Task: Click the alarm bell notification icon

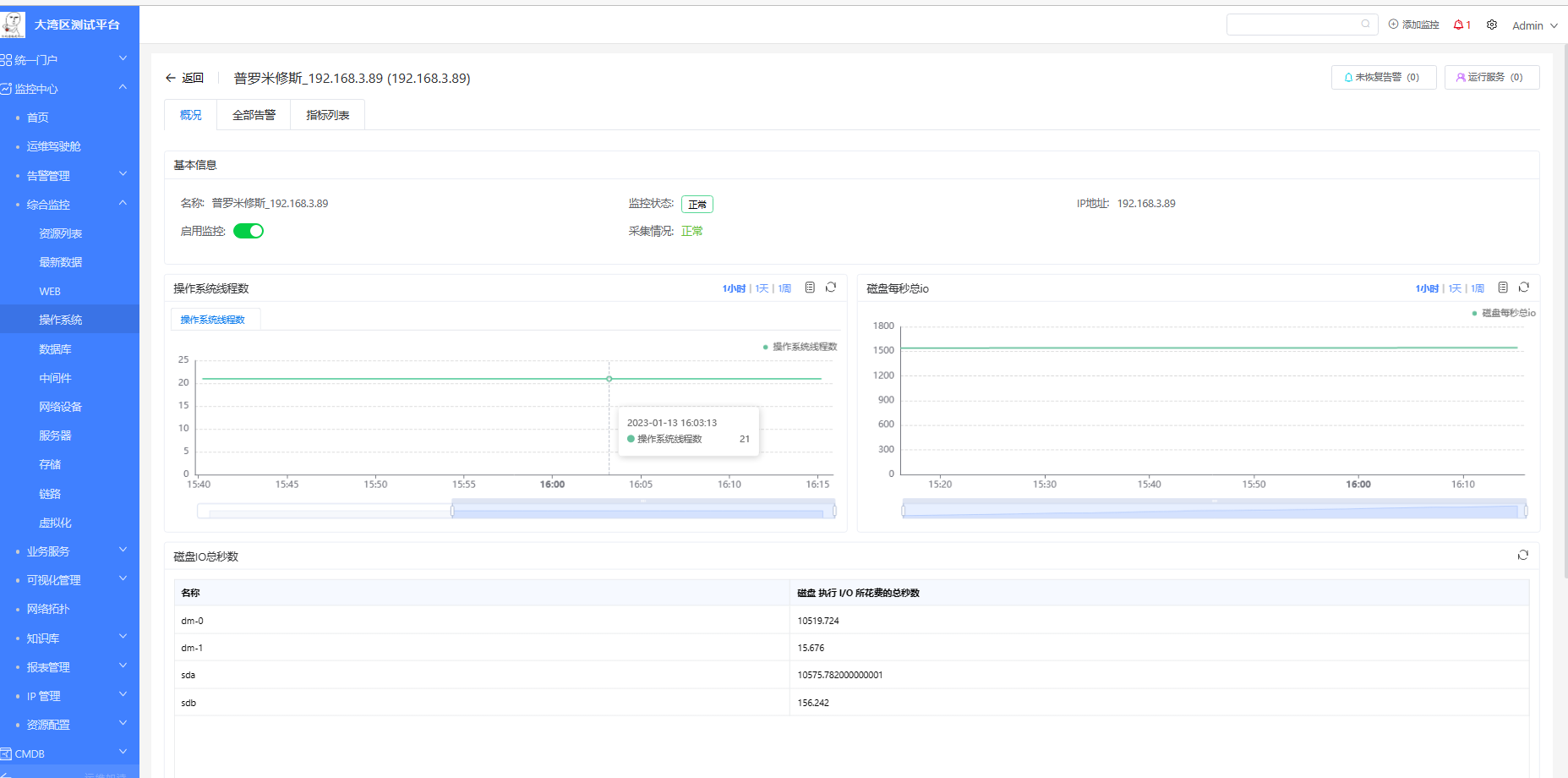Action: click(1458, 25)
